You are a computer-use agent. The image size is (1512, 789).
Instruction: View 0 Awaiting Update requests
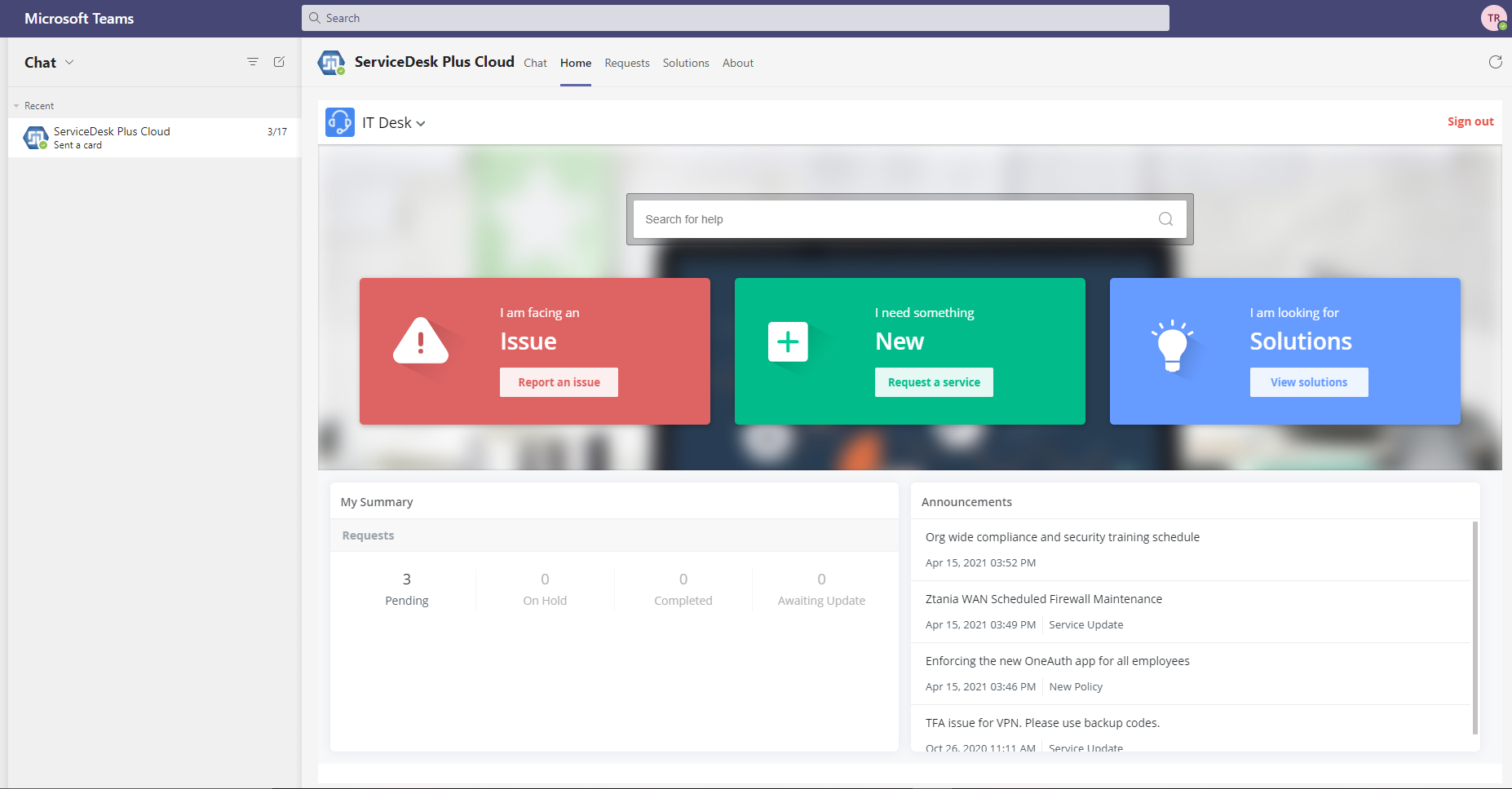[x=821, y=589]
